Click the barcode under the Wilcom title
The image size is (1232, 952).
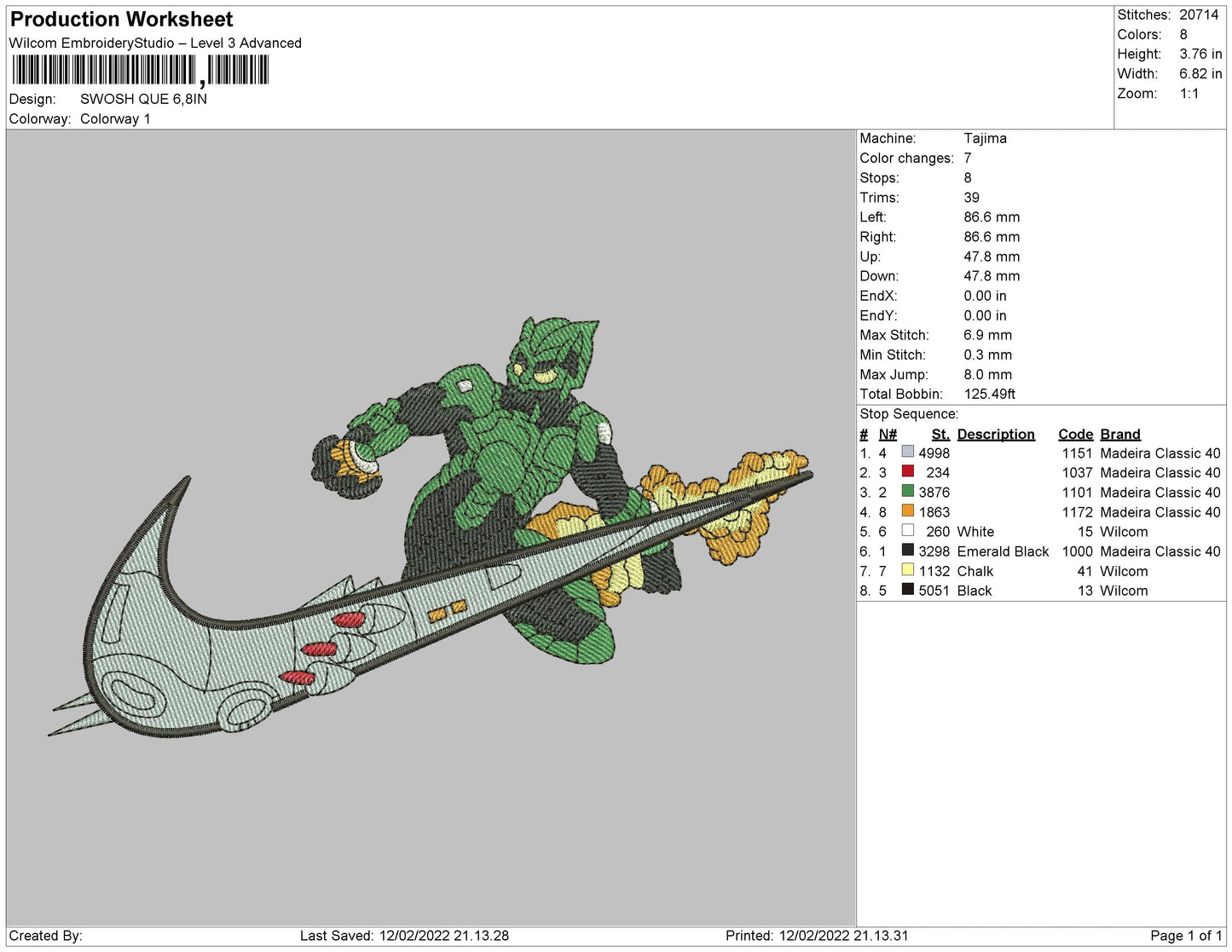tap(141, 70)
